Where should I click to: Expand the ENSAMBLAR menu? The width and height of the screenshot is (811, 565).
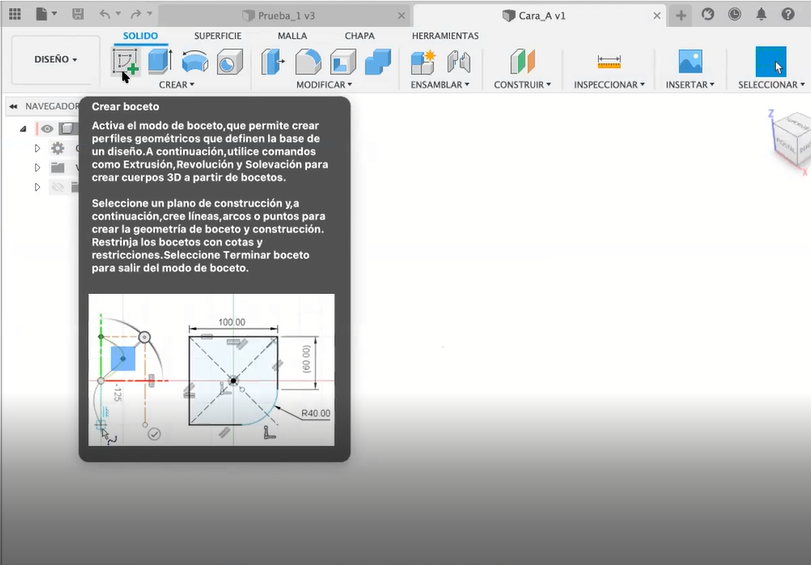[x=440, y=85]
